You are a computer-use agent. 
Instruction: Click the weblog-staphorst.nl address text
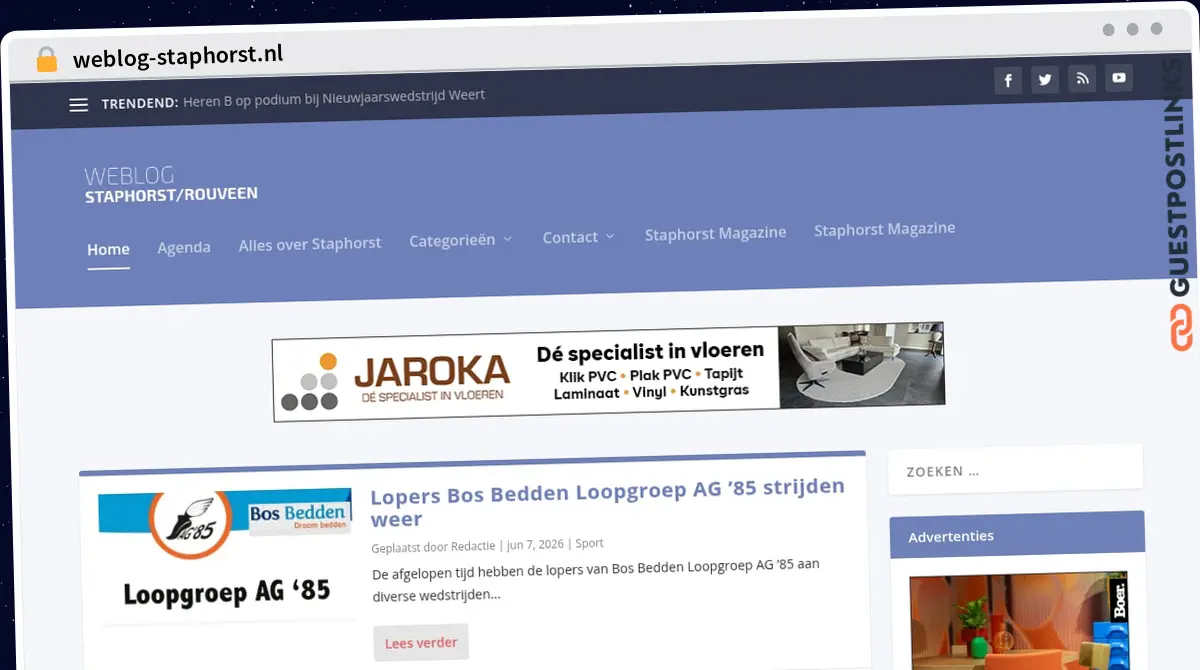[178, 57]
